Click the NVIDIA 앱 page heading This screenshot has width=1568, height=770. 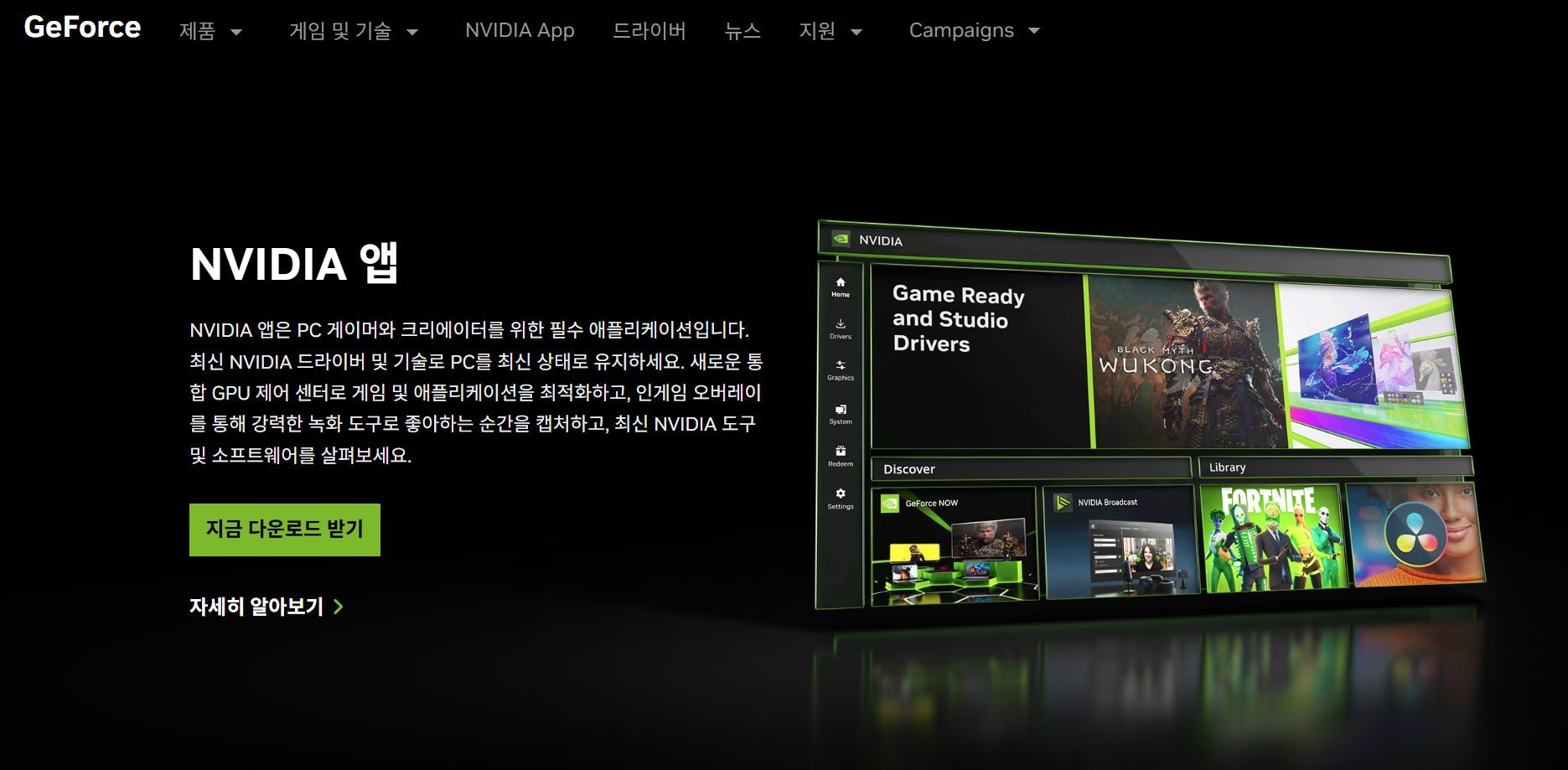click(x=294, y=263)
